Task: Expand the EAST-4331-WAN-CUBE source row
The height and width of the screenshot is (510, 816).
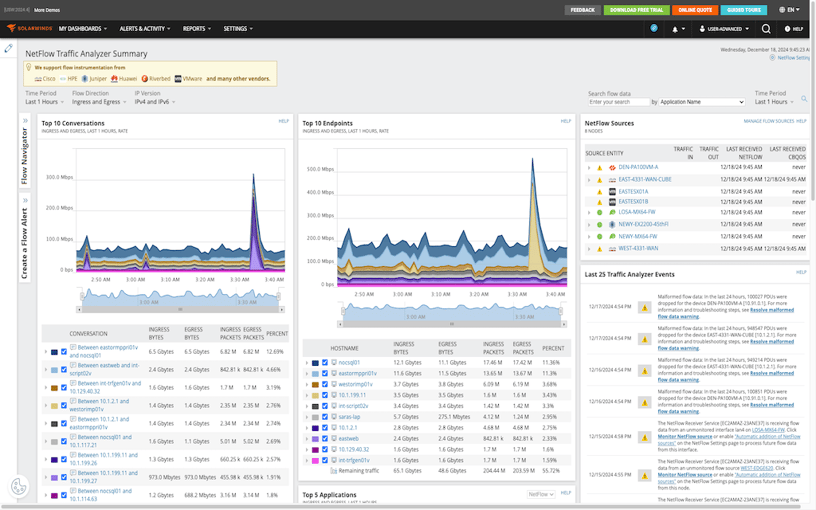Action: coord(589,179)
